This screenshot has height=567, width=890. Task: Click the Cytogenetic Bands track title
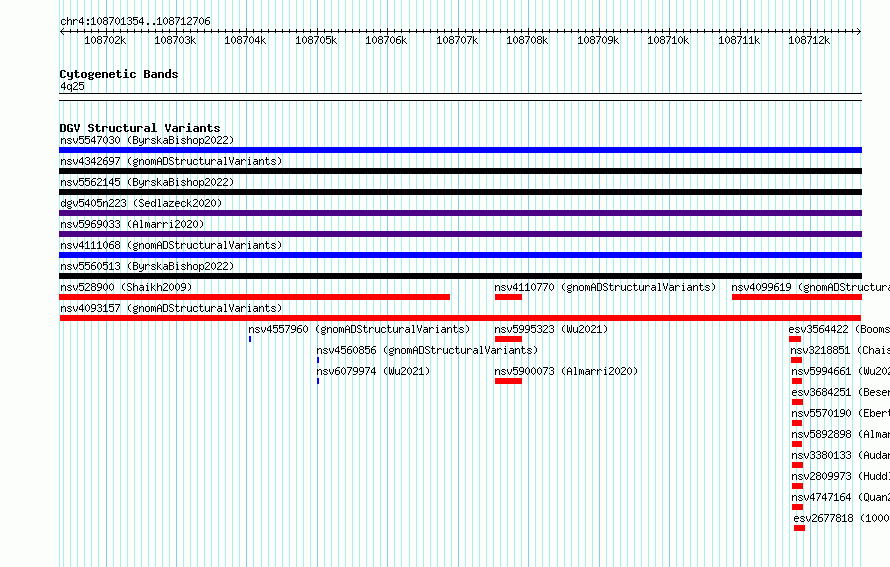pyautogui.click(x=119, y=74)
